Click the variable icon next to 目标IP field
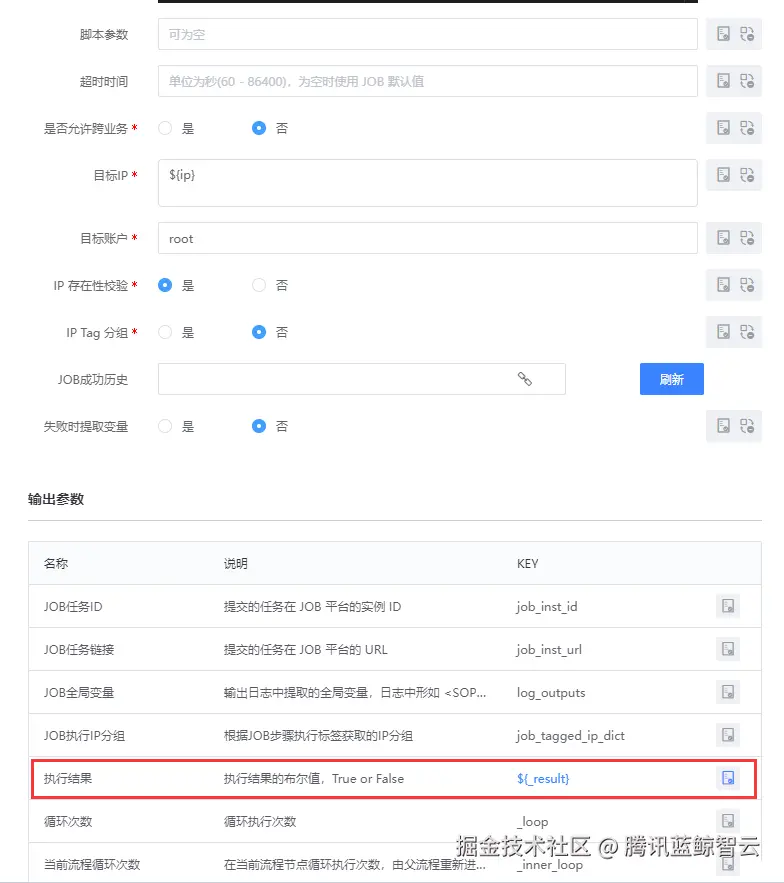Image resolution: width=784 pixels, height=883 pixels. coord(722,175)
